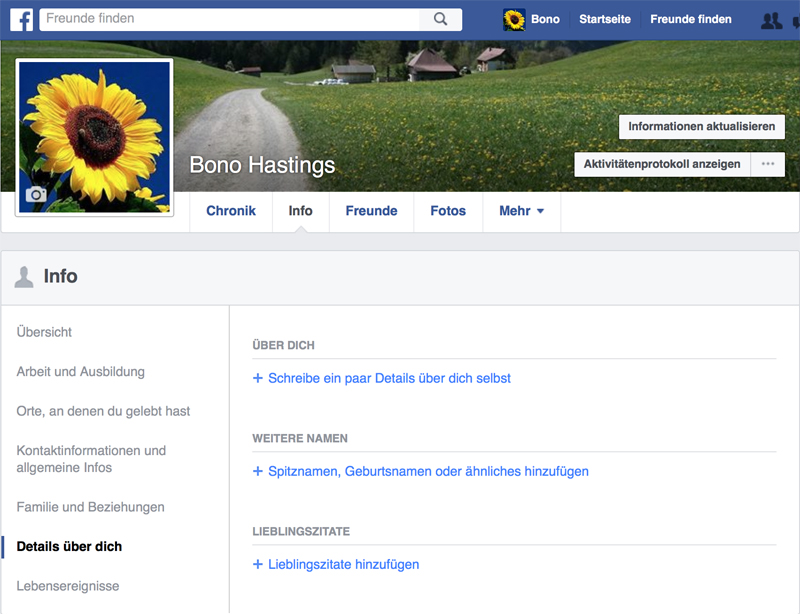This screenshot has height=614, width=800.
Task: Click the LIEBLINGSZITATE heading
Action: (x=301, y=531)
